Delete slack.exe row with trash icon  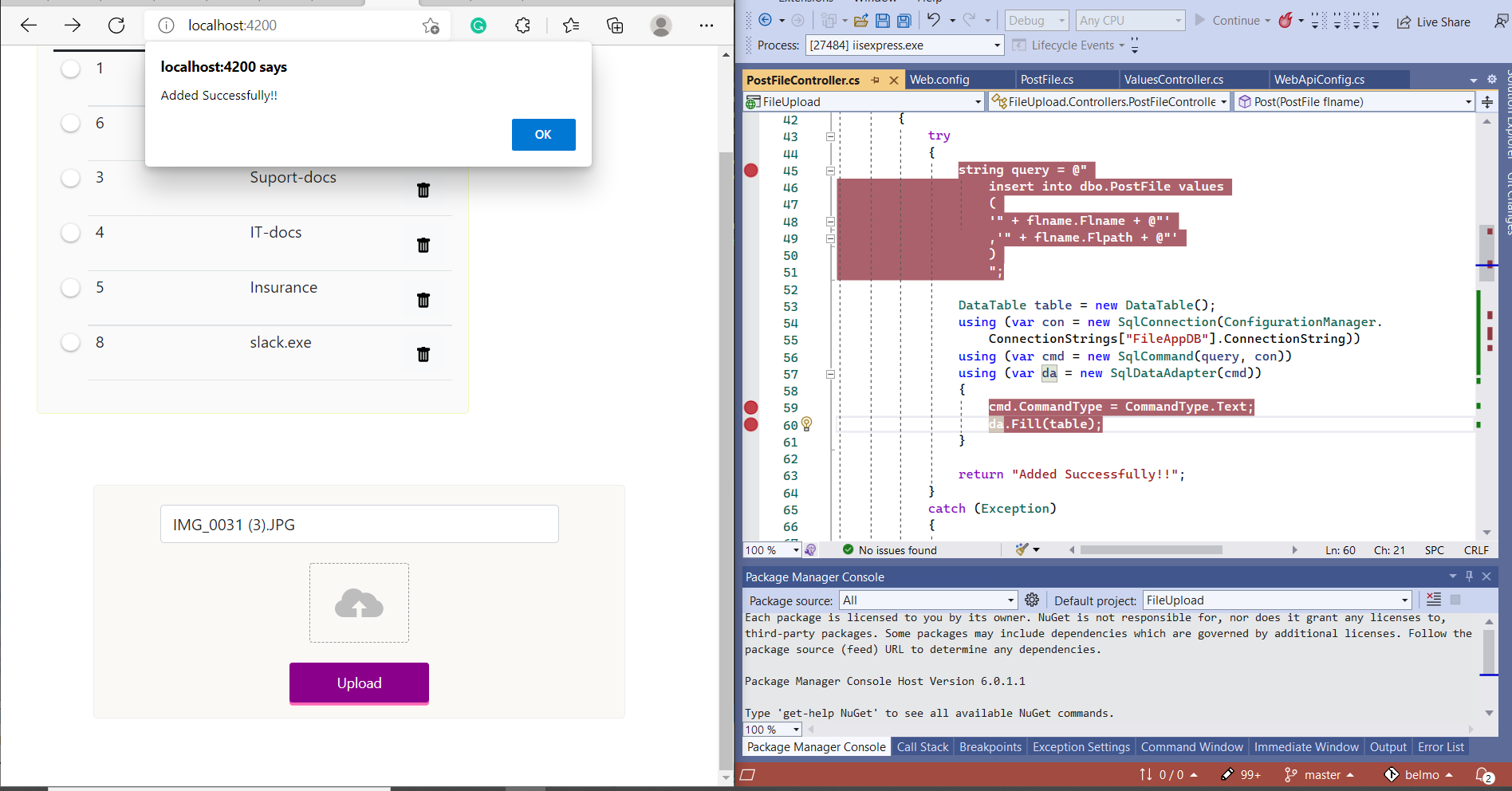(x=423, y=354)
